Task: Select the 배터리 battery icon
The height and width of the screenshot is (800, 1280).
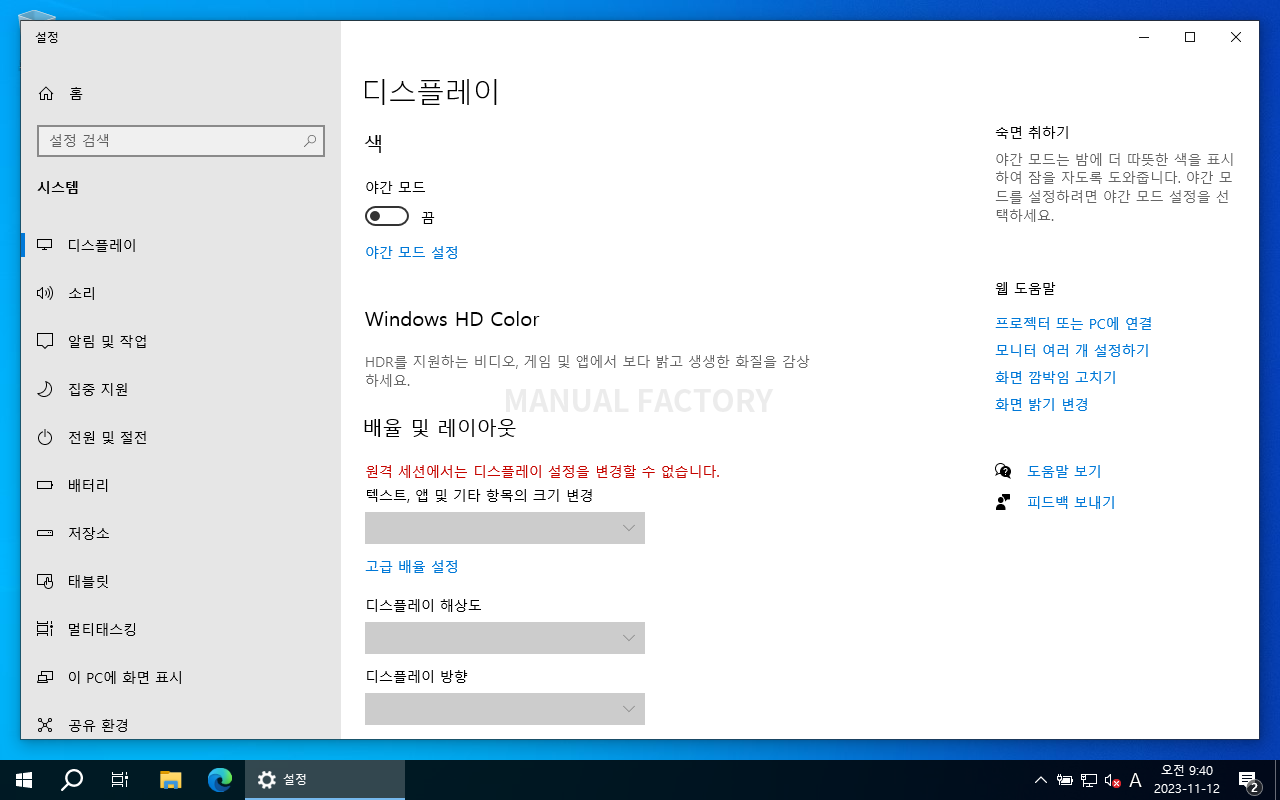Action: click(45, 485)
